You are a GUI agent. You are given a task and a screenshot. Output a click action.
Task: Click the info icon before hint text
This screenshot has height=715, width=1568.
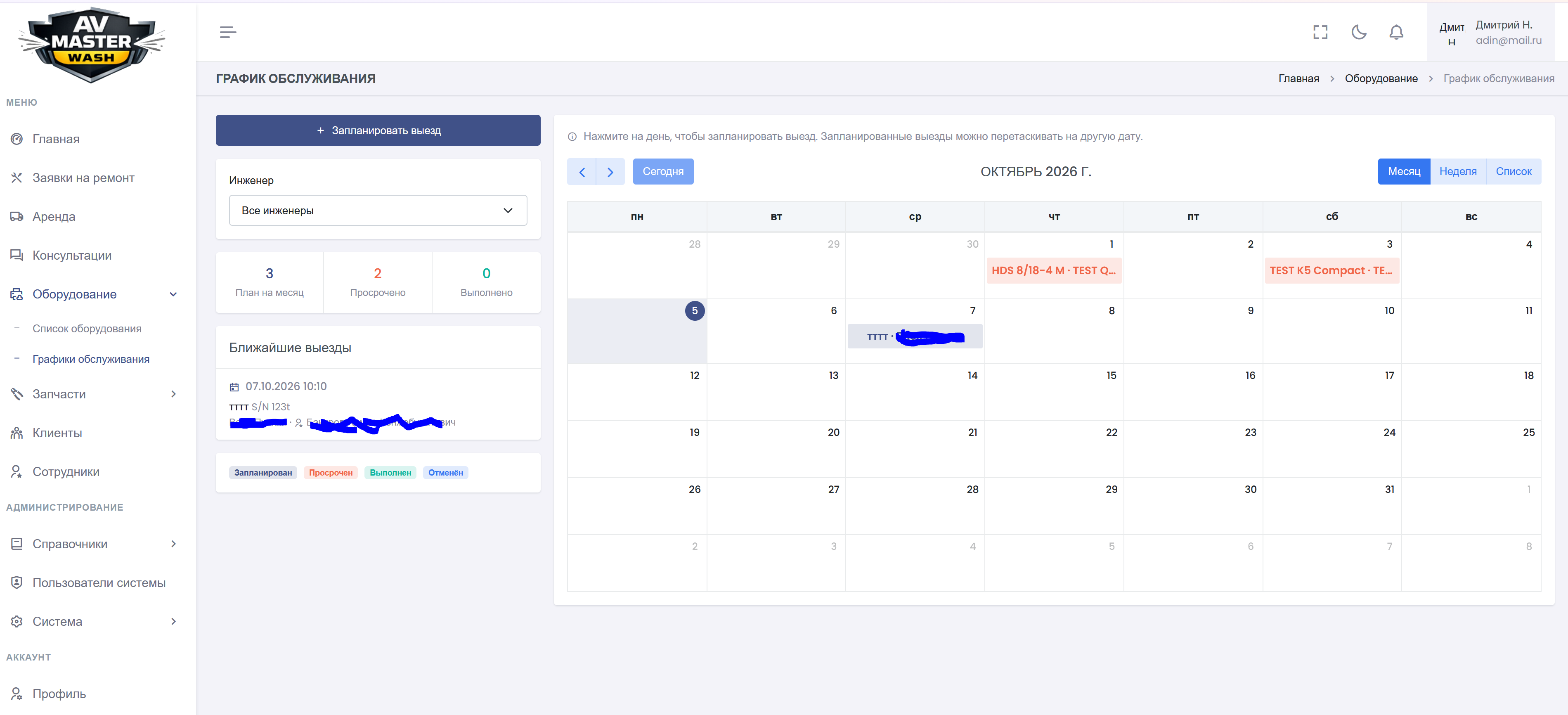pos(572,137)
